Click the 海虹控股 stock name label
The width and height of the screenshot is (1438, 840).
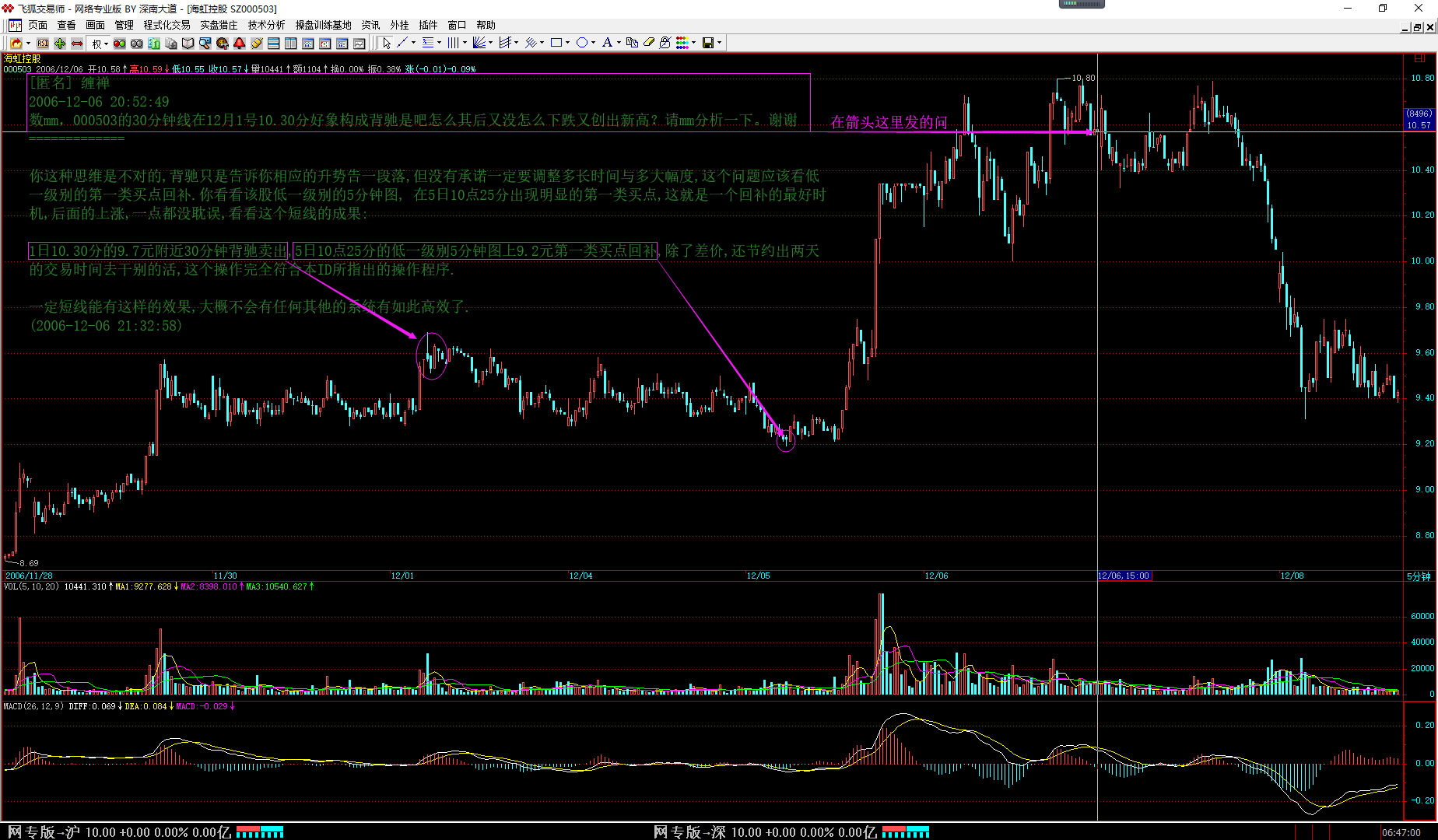(22, 58)
